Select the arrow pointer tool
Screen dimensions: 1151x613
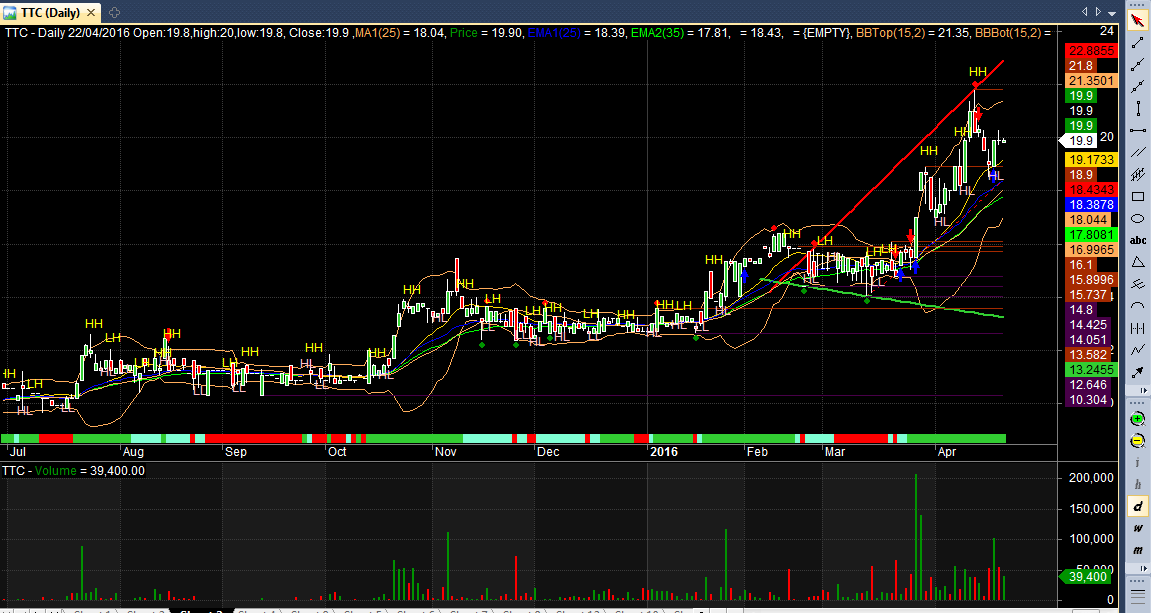coord(1137,21)
